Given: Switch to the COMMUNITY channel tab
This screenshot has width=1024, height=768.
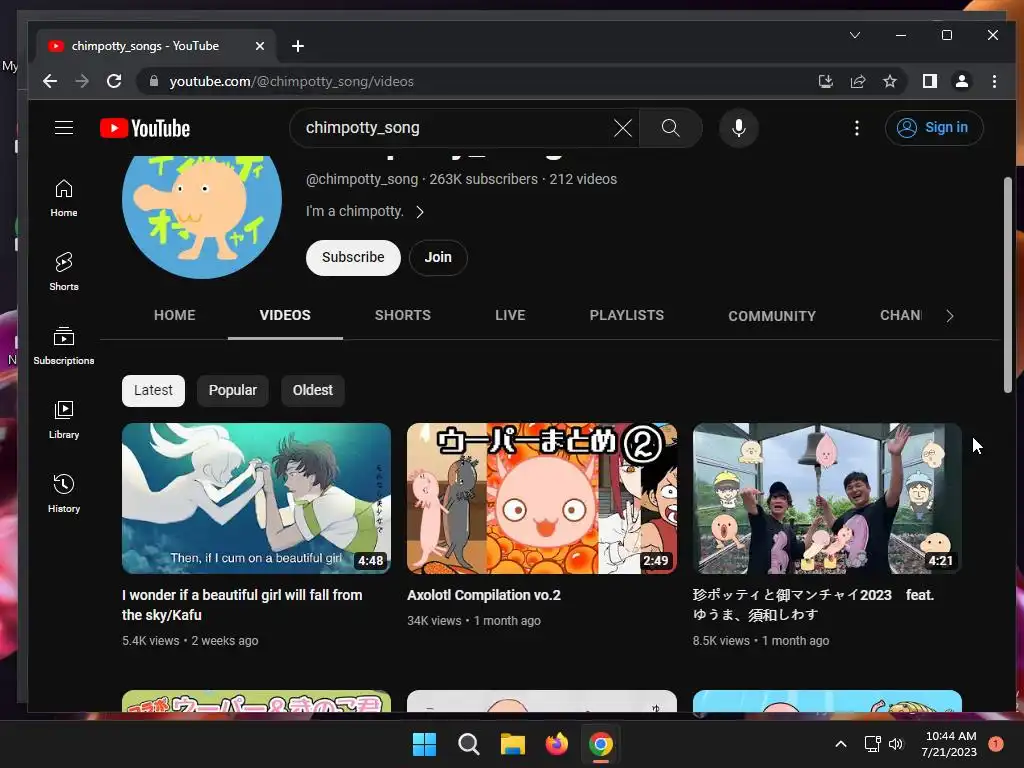Looking at the screenshot, I should [x=772, y=316].
